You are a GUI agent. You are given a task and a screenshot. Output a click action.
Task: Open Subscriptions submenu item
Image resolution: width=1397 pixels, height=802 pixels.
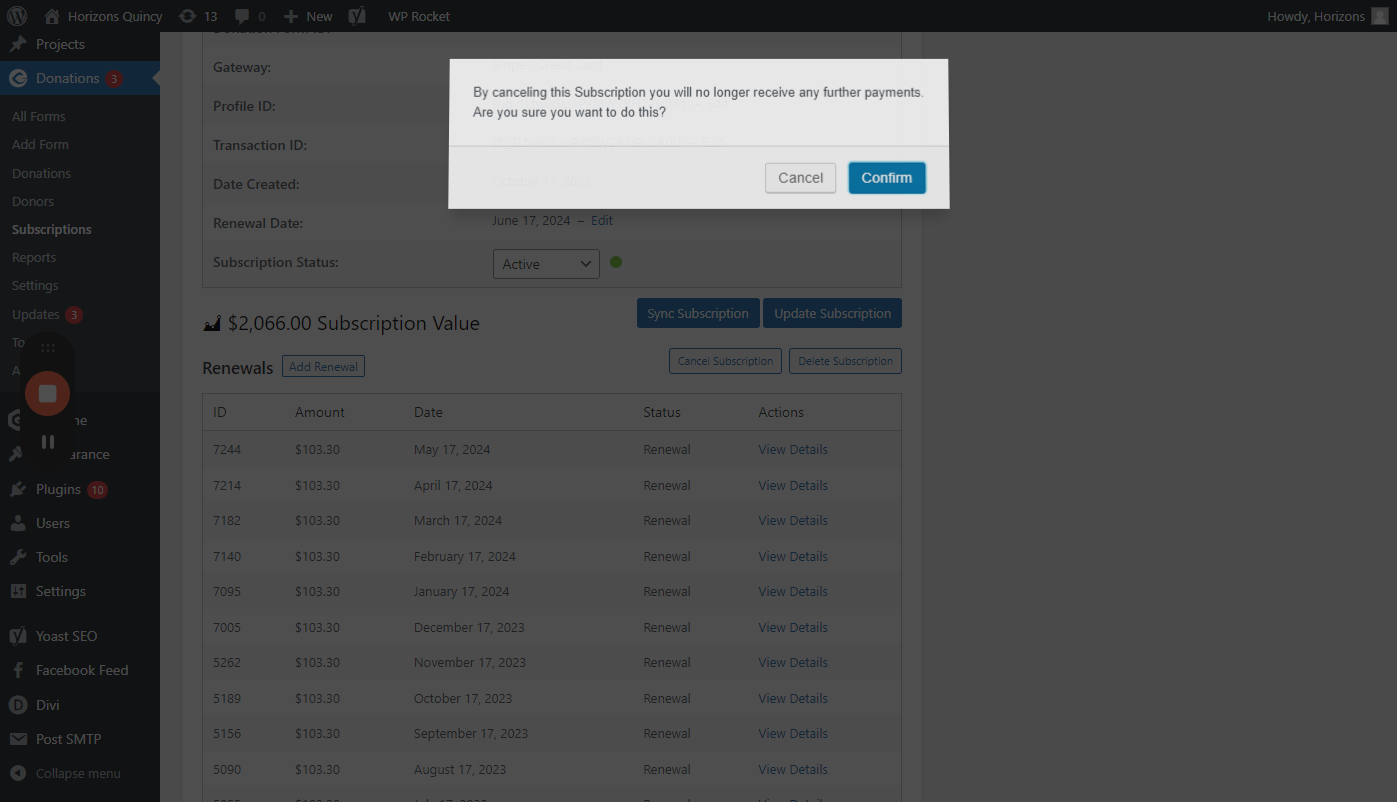(x=52, y=229)
